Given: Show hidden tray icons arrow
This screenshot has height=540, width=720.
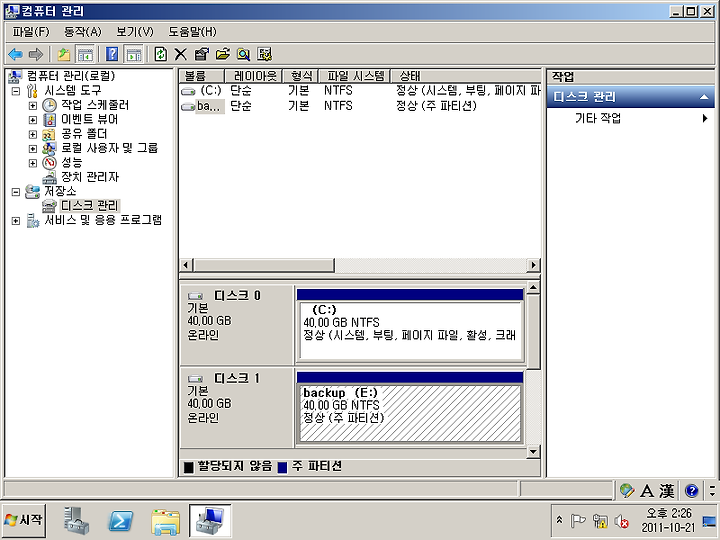Looking at the screenshot, I should pyautogui.click(x=559, y=520).
